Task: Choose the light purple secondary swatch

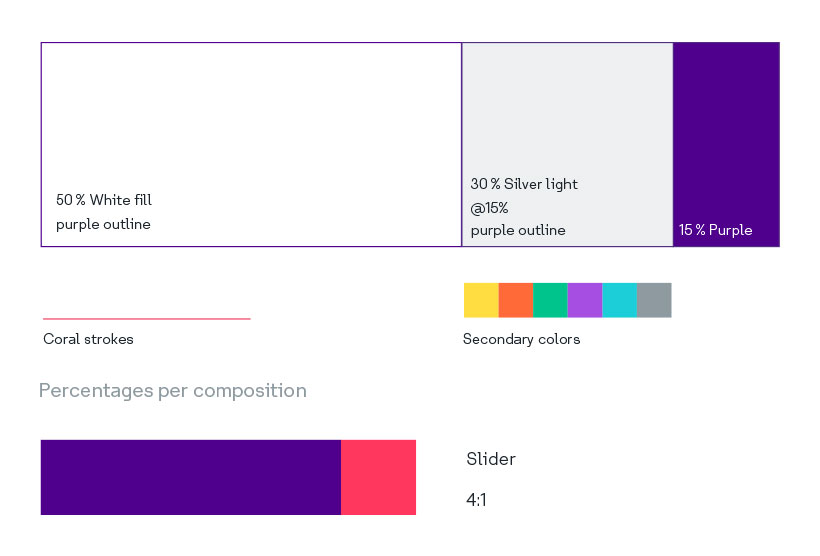Action: [585, 300]
